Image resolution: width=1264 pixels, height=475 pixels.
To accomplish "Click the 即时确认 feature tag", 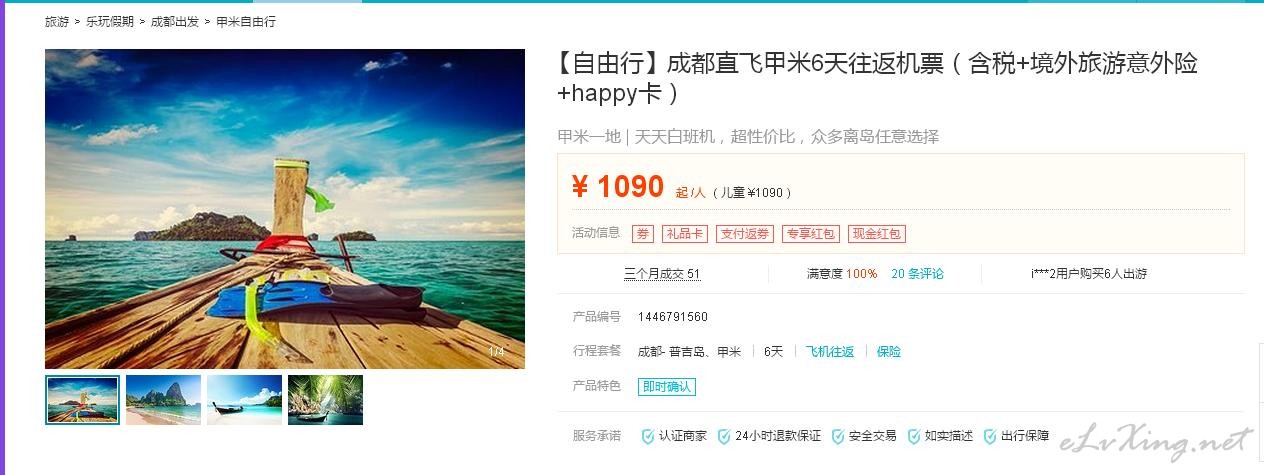I will pos(667,387).
